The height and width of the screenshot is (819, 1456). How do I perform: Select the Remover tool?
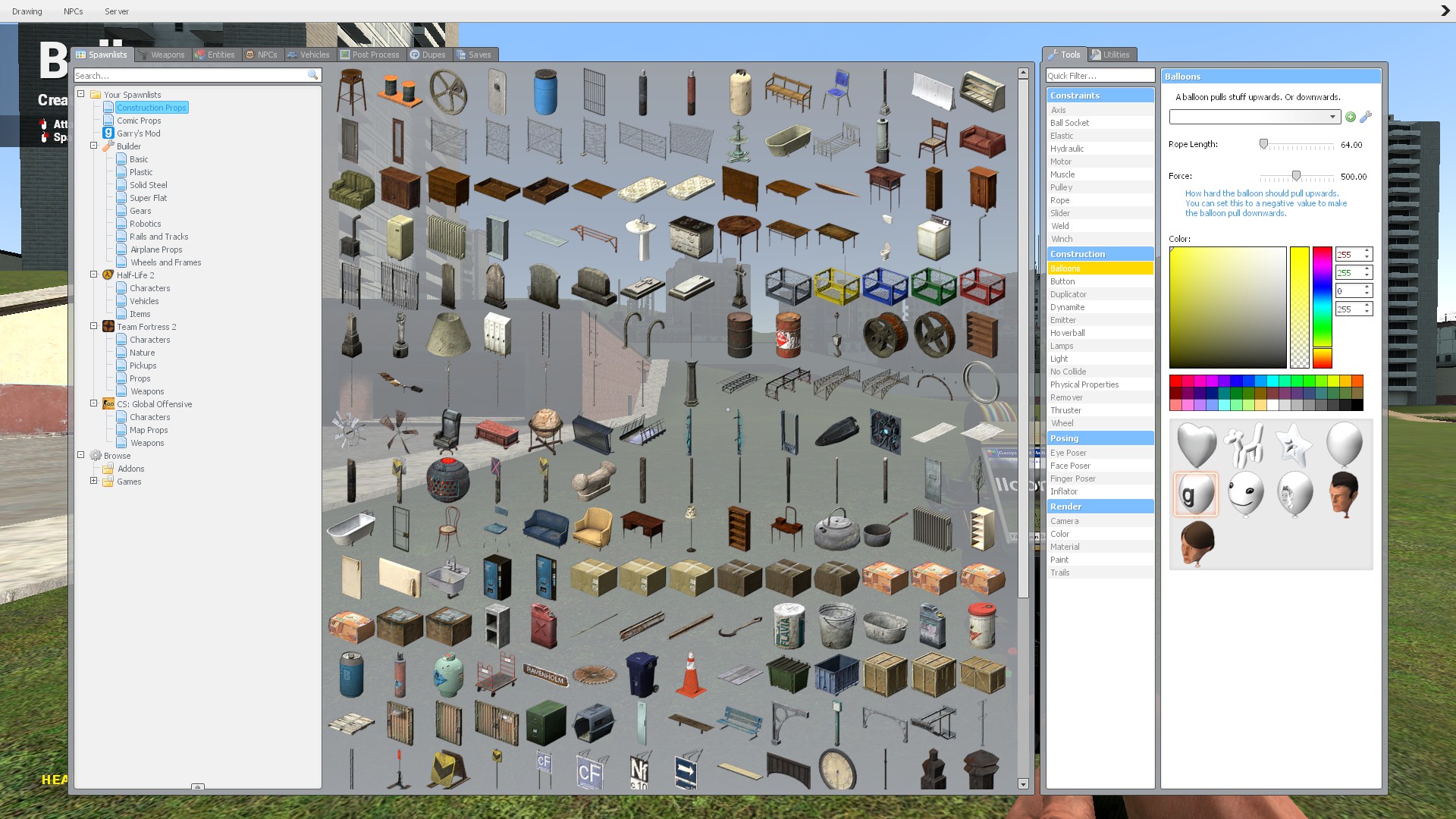1100,397
